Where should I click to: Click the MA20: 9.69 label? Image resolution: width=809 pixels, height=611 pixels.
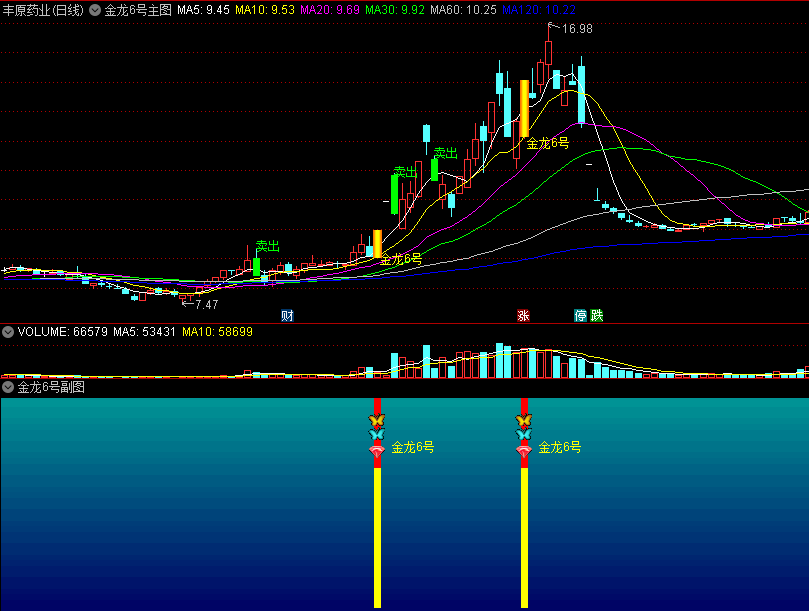[x=330, y=10]
